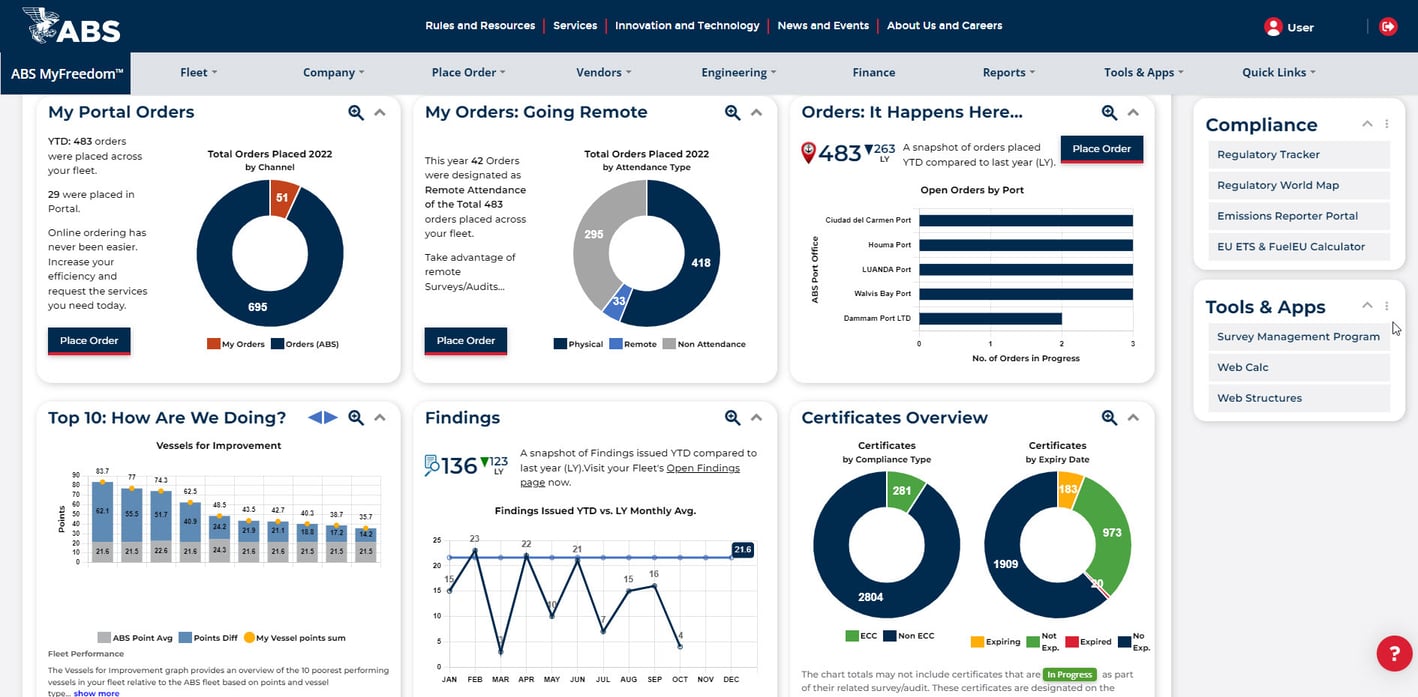Expand the Place Order nav menu
The height and width of the screenshot is (697, 1418).
pos(468,72)
